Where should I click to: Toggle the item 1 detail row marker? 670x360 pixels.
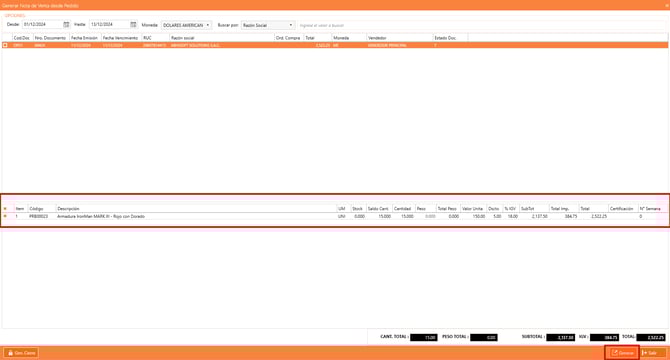tap(5, 217)
